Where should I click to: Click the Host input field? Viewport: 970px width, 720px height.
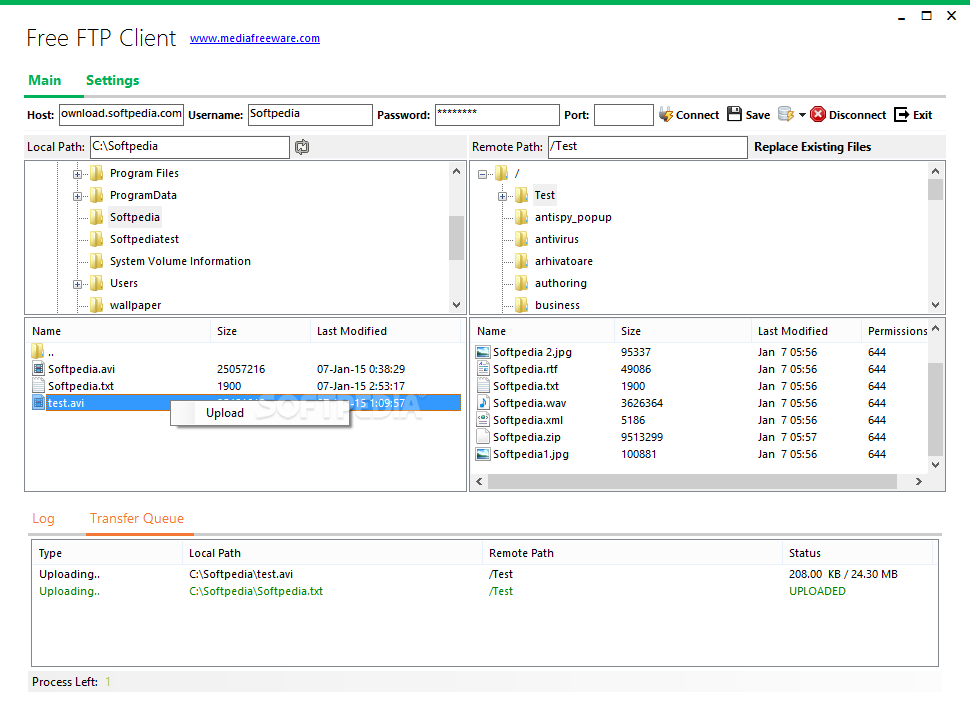pyautogui.click(x=121, y=114)
